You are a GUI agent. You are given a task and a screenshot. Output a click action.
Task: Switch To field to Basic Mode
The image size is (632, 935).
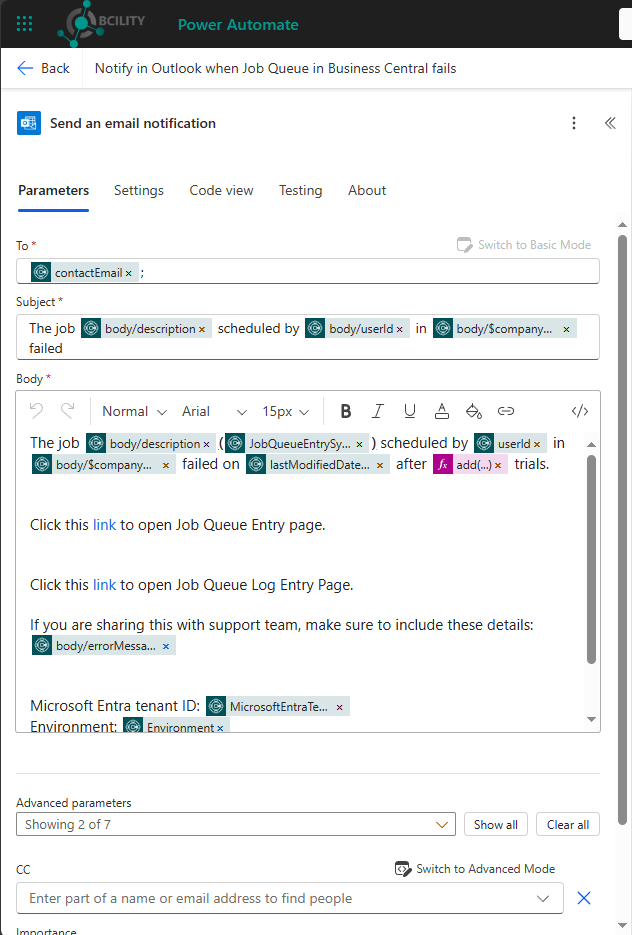click(x=523, y=245)
